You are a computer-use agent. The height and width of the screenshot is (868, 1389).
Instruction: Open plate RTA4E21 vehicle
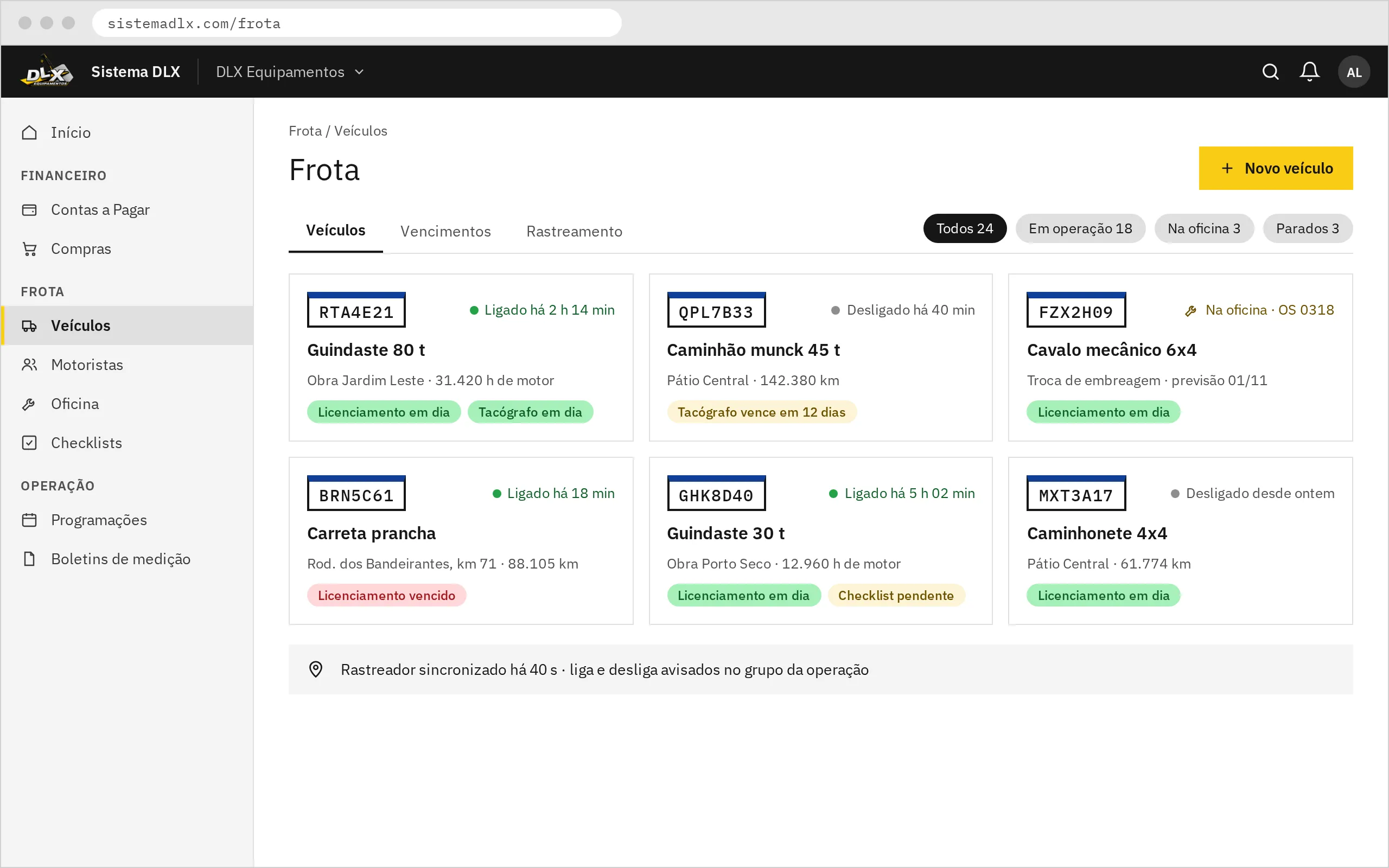pyautogui.click(x=356, y=310)
